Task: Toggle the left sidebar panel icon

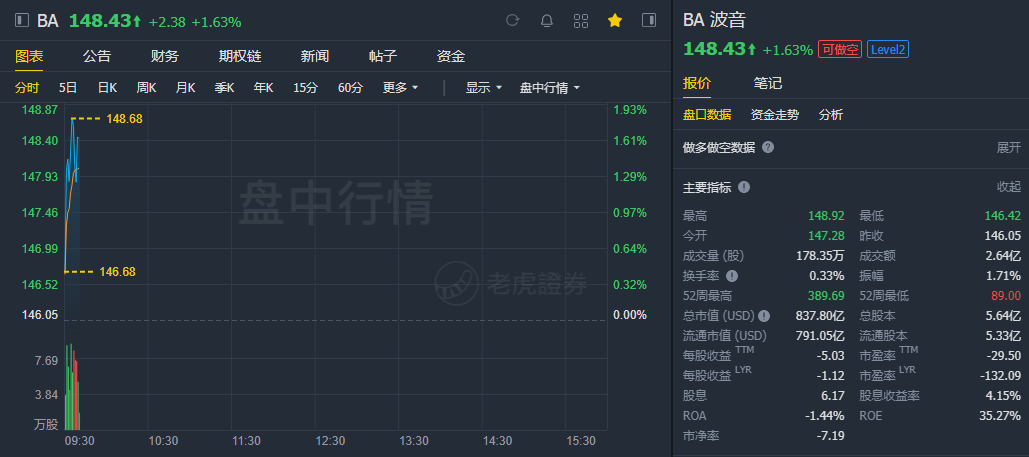Action: 22,21
